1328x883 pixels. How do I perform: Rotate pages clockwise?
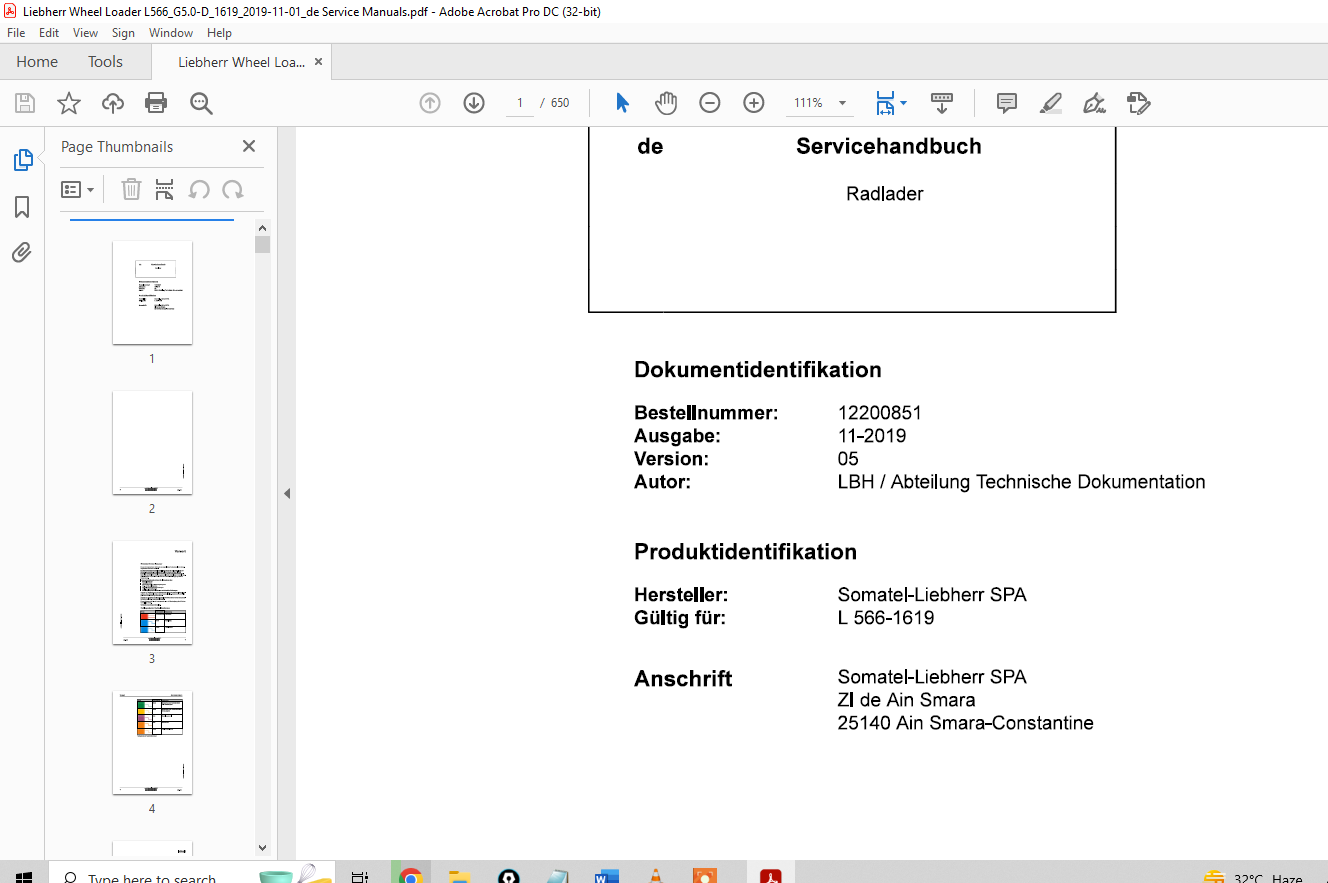point(233,190)
